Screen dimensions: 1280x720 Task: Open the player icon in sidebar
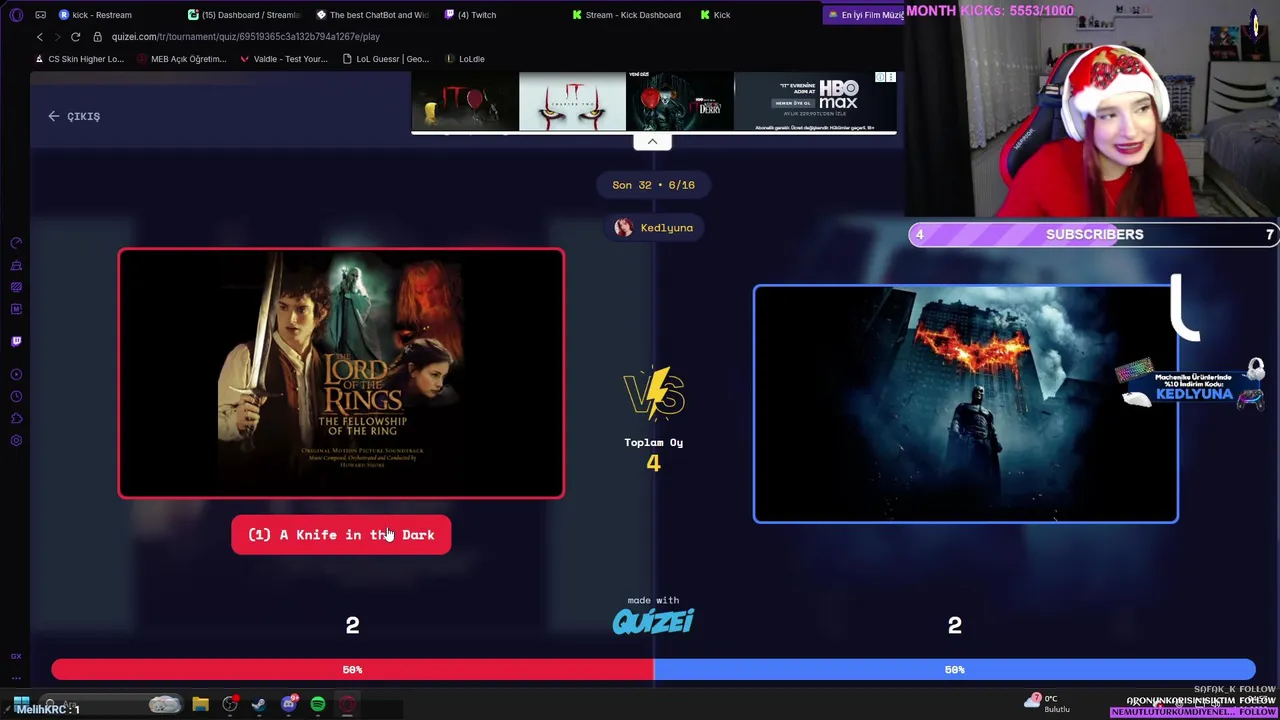[16, 374]
